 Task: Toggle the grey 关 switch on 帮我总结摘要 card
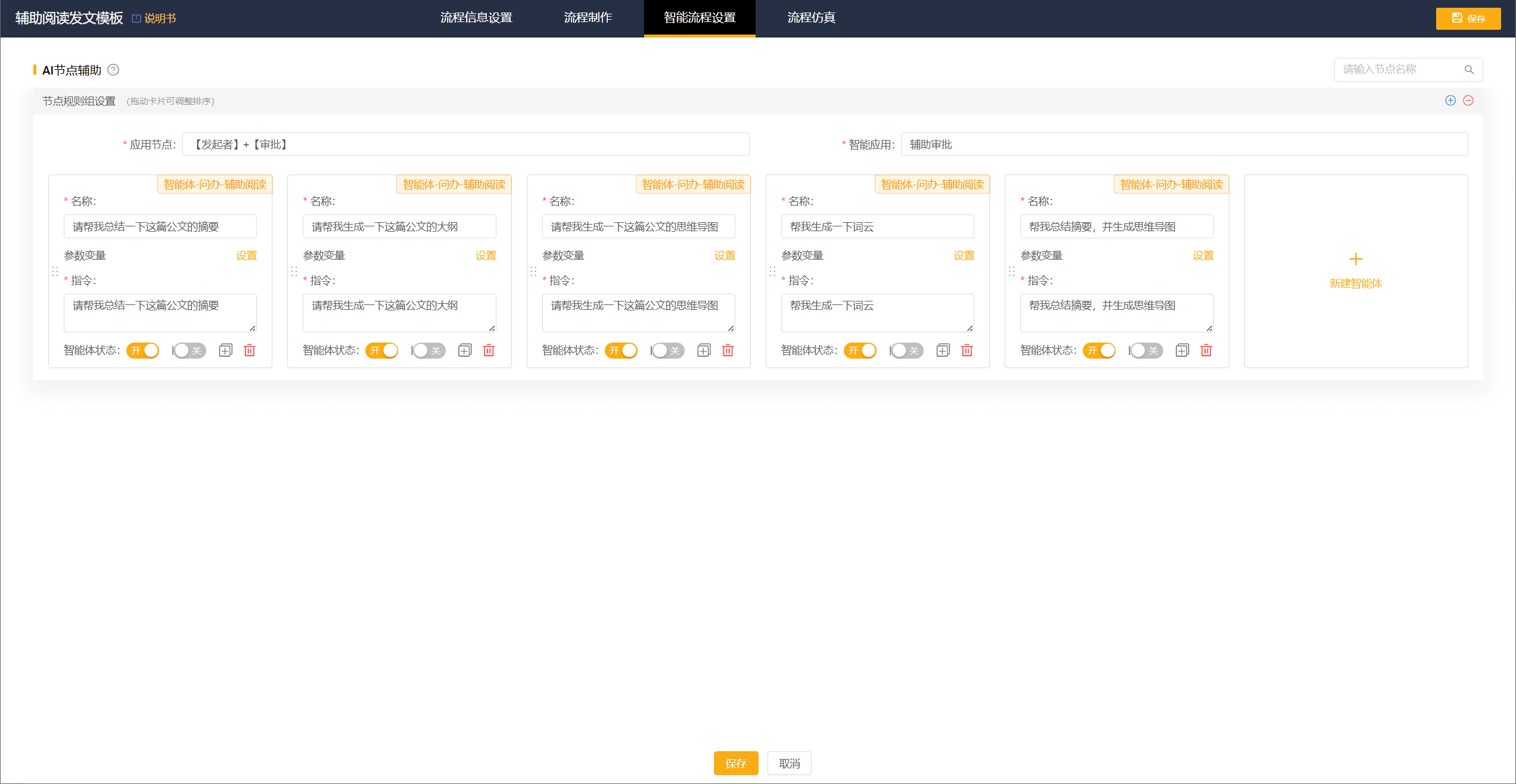coord(1146,350)
